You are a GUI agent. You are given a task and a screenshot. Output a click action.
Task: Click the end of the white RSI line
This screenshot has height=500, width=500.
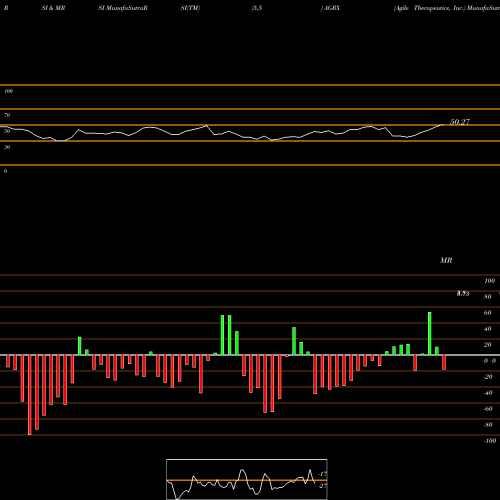443,124
